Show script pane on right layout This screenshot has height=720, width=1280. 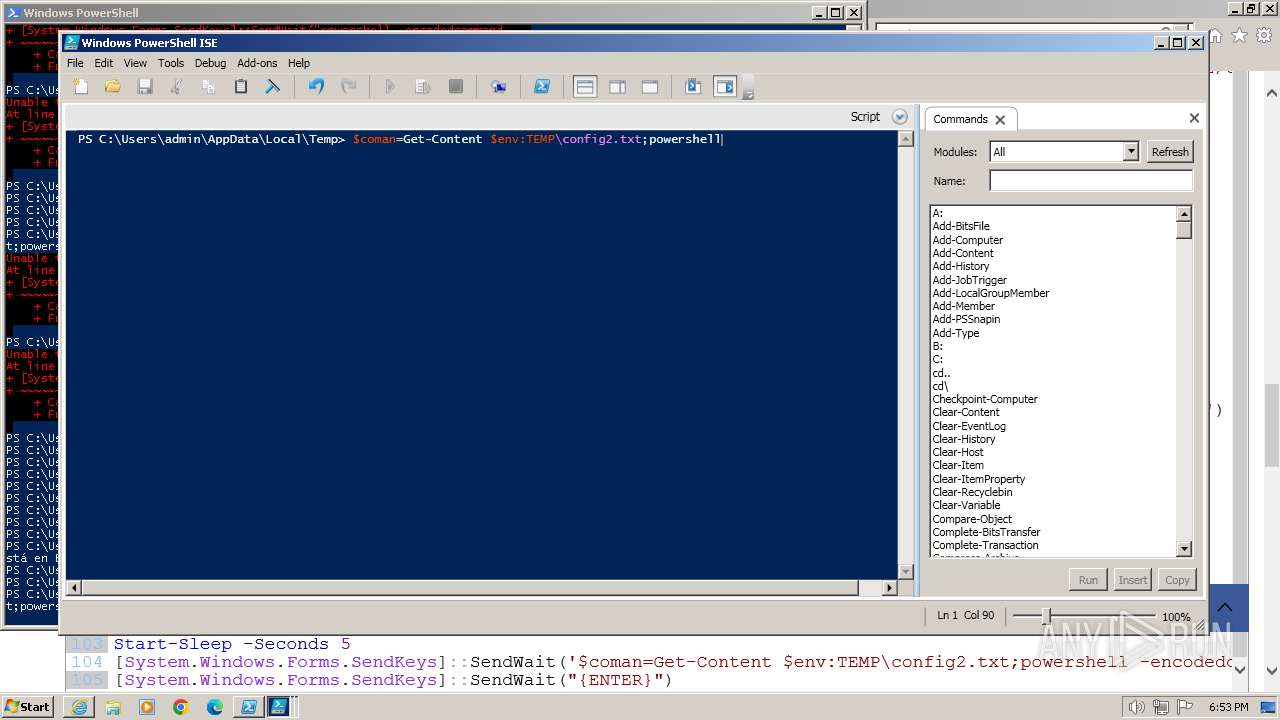pos(617,87)
